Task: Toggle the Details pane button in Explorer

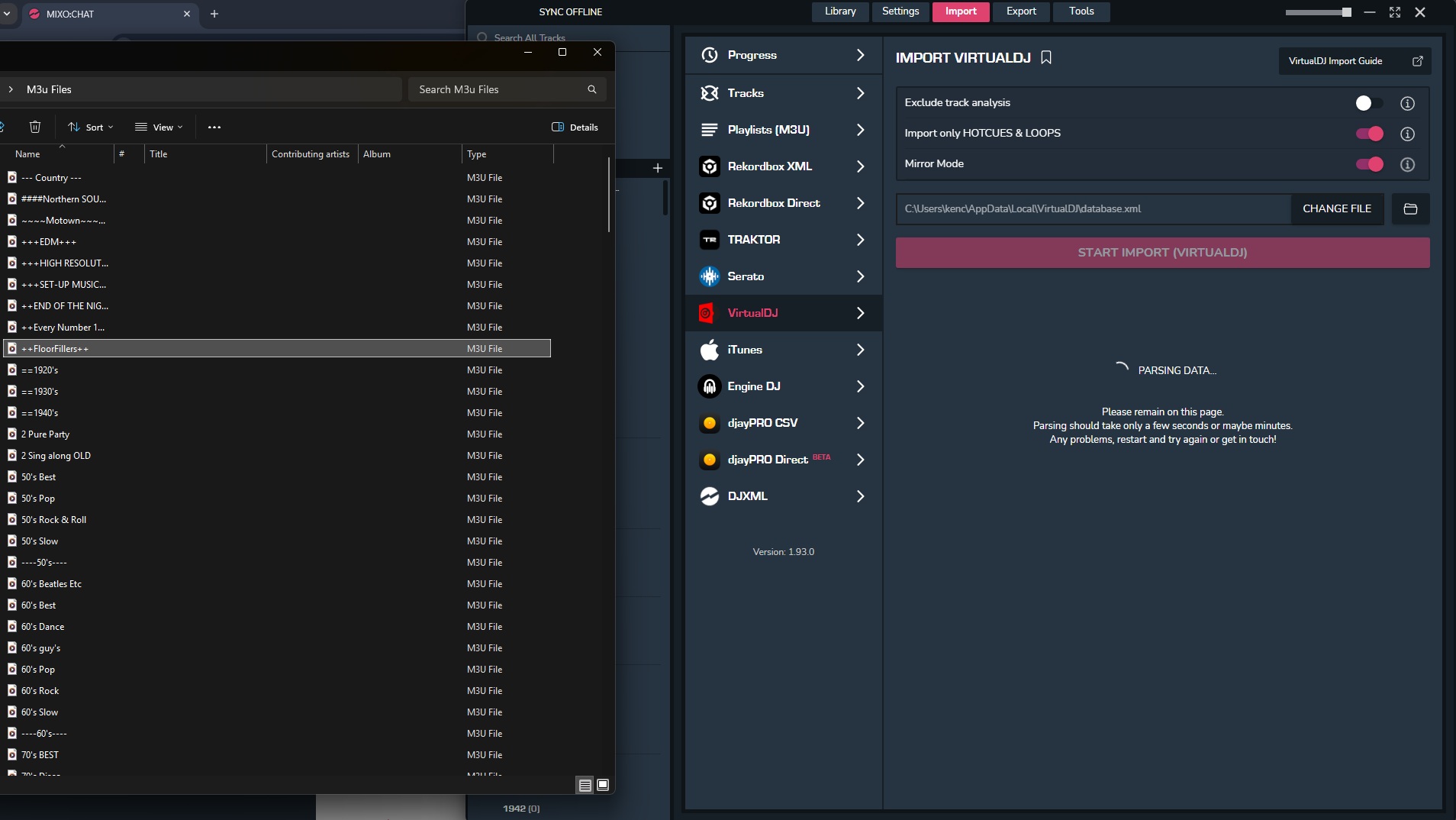Action: [575, 127]
